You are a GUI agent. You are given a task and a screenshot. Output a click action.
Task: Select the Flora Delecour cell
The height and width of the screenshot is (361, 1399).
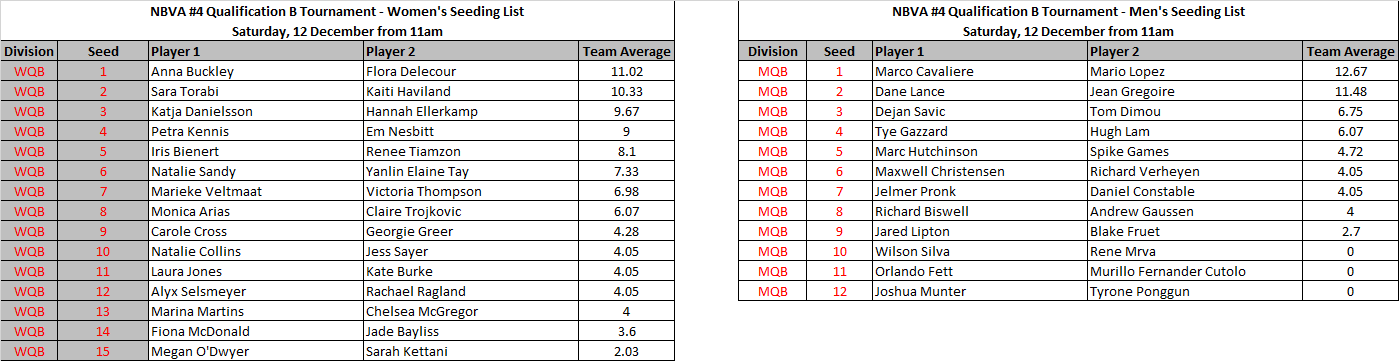pos(471,72)
